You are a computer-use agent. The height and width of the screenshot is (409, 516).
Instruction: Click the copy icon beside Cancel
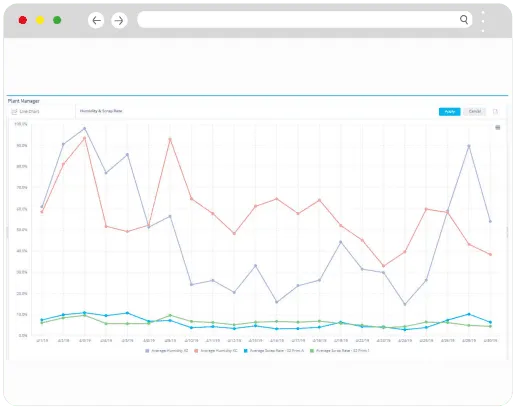[495, 112]
